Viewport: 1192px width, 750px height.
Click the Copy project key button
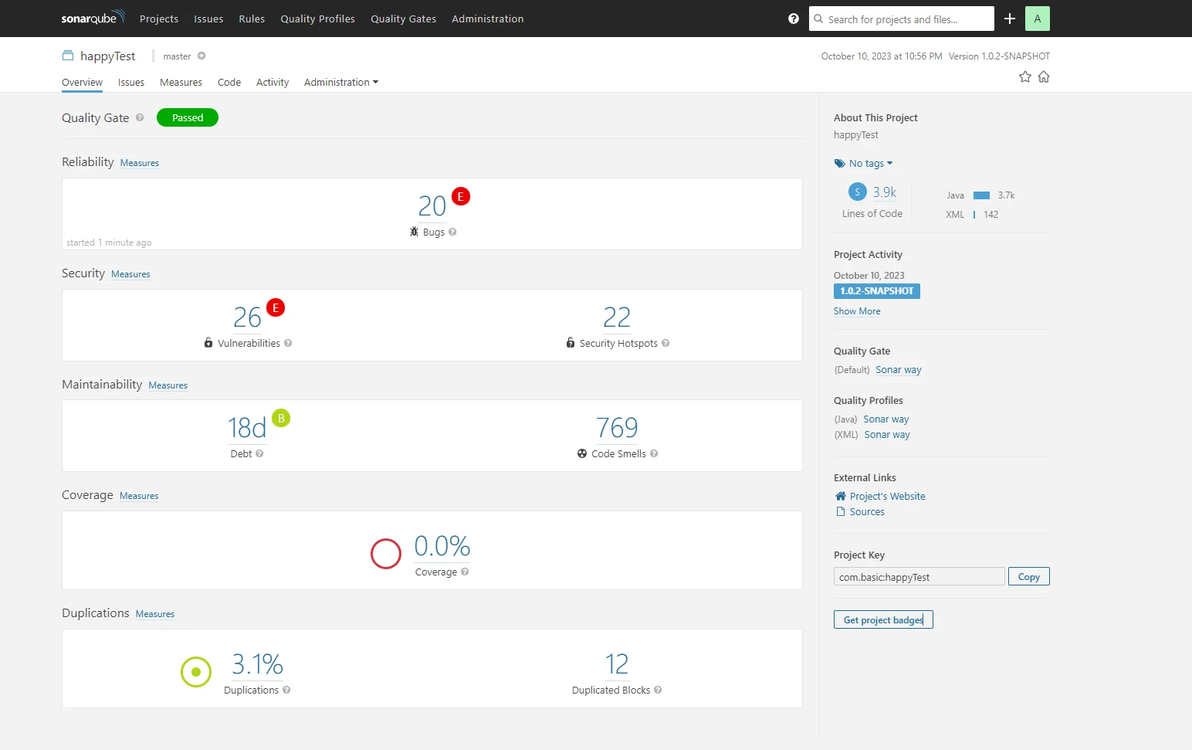[x=1029, y=577]
